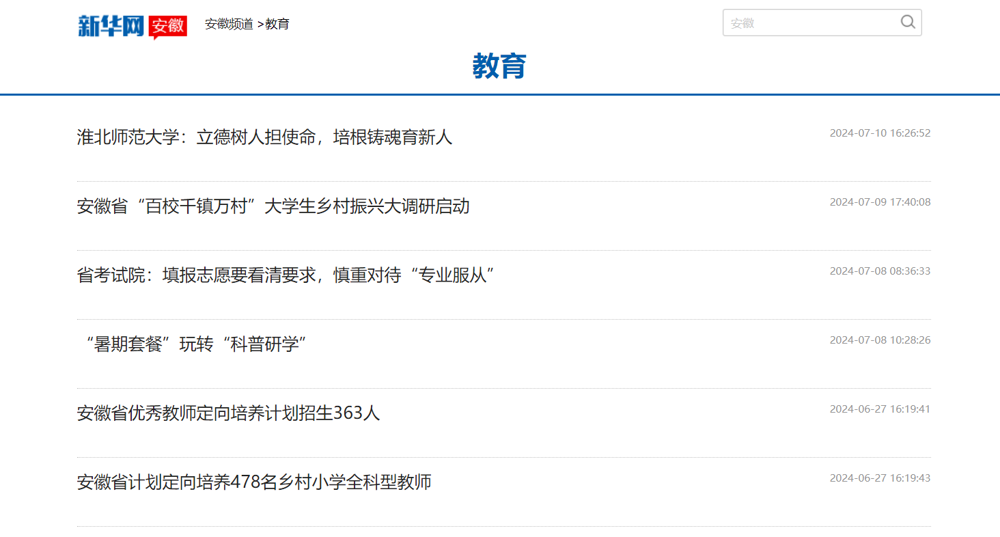Click the 2024-07-09 17:40:08 timestamp
1000x537 pixels.
[x=879, y=202]
